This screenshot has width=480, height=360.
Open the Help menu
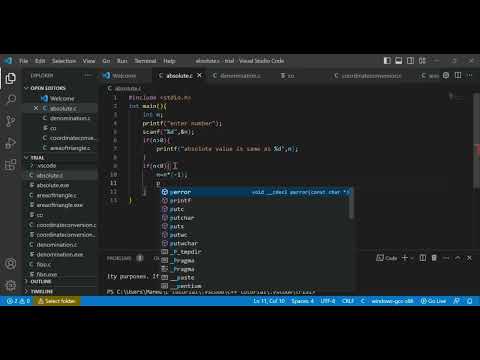(169, 61)
